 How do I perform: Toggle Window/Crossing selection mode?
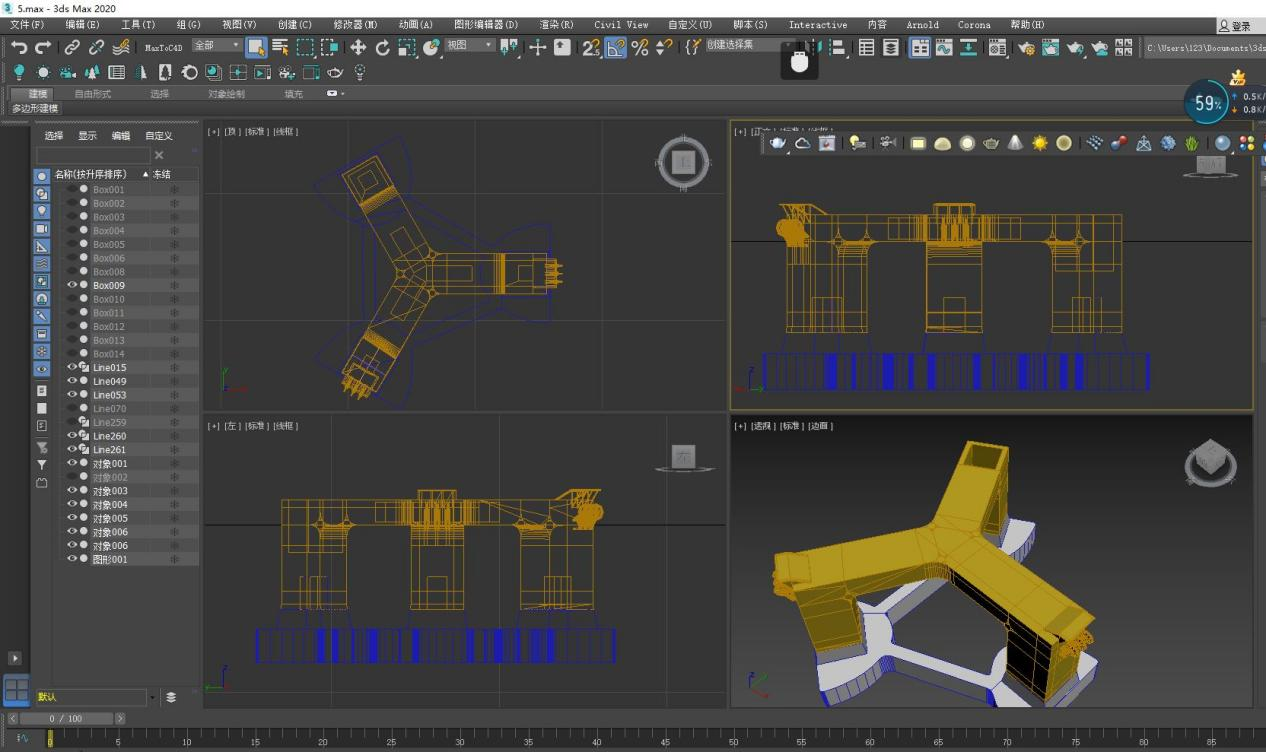coord(329,47)
